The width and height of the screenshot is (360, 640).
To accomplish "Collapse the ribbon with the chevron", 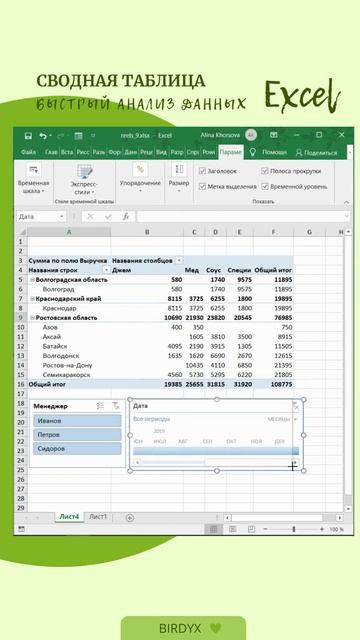I will pos(346,202).
